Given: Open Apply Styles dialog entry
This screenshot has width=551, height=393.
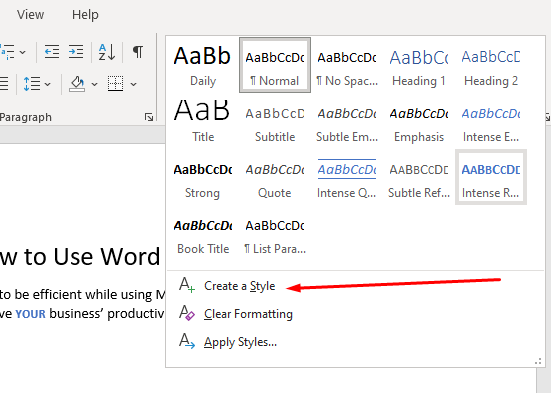Looking at the screenshot, I should [240, 342].
